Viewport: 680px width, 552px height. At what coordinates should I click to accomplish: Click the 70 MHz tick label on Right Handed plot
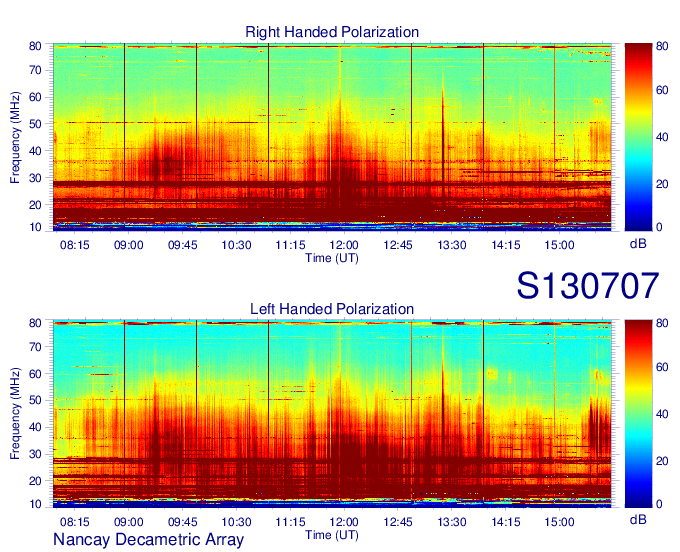pyautogui.click(x=35, y=70)
